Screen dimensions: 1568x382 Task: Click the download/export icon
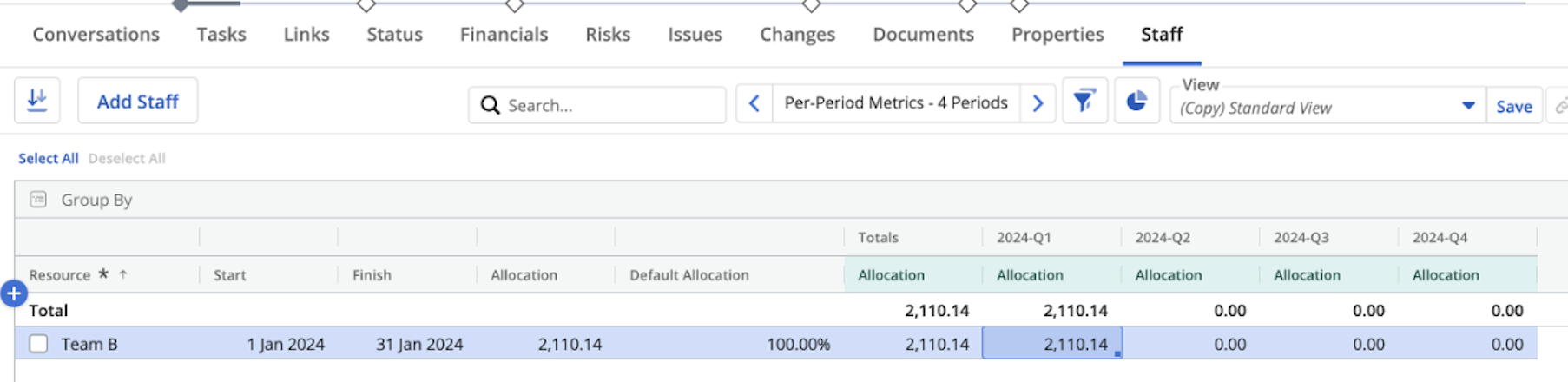pos(37,101)
